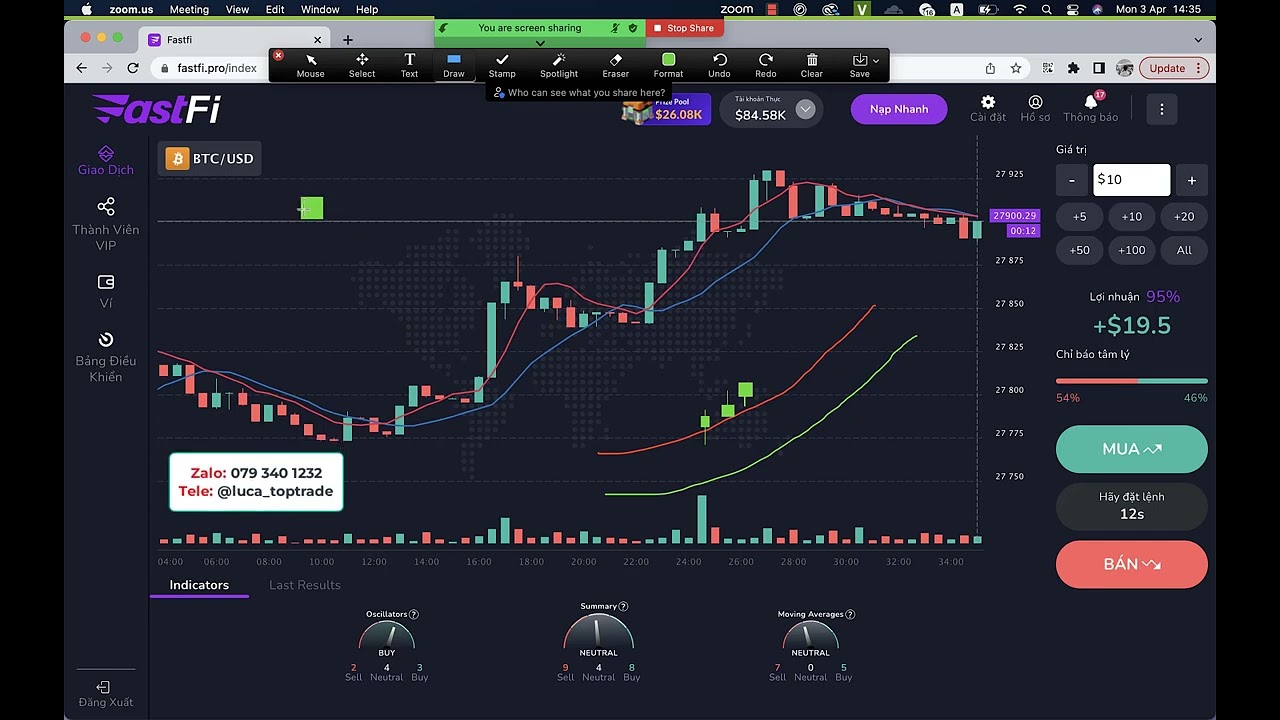Open the Meeting menu in menu bar

[189, 9]
